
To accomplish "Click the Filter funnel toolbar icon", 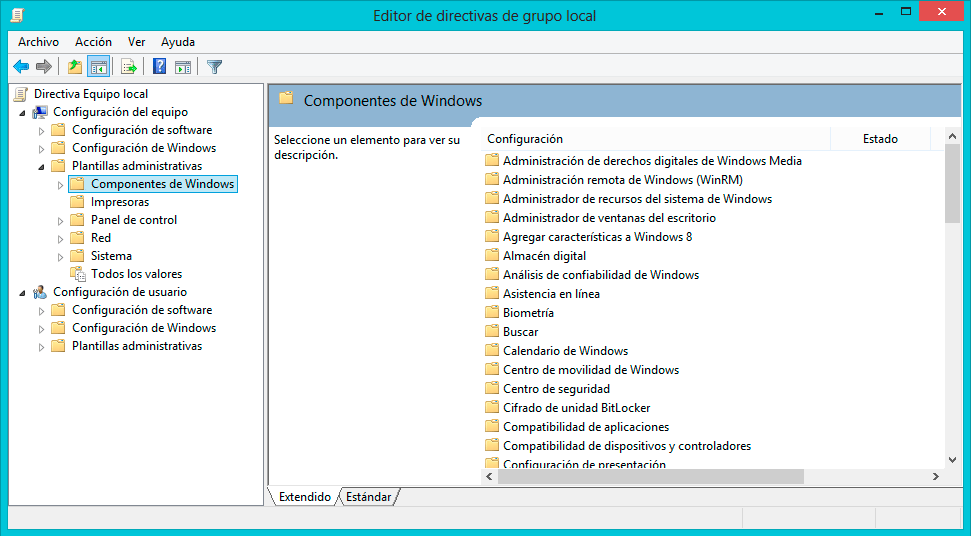I will point(214,66).
